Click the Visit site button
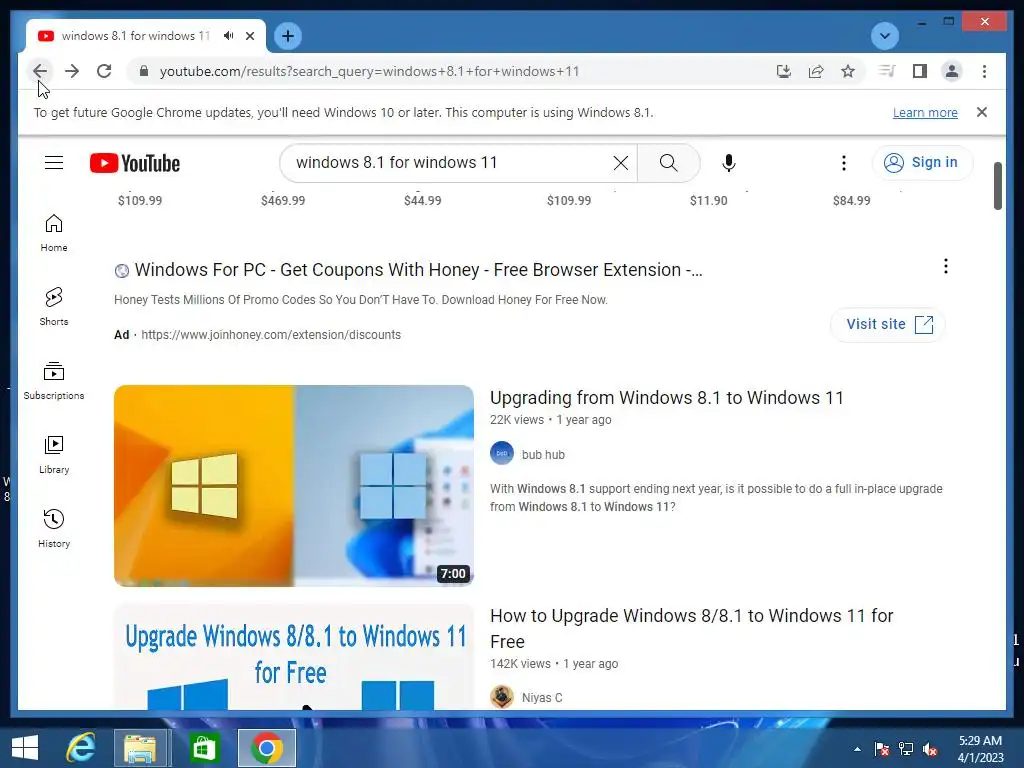The height and width of the screenshot is (768, 1024). [x=888, y=325]
